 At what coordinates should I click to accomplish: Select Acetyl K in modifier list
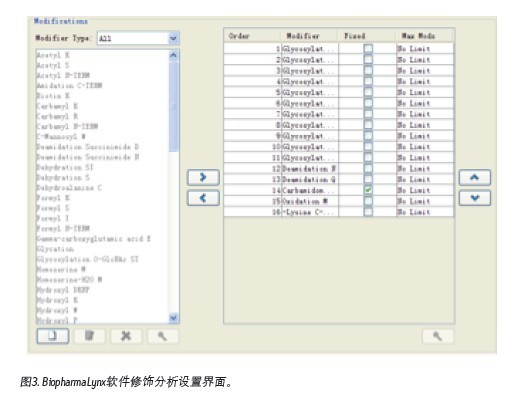click(53, 55)
